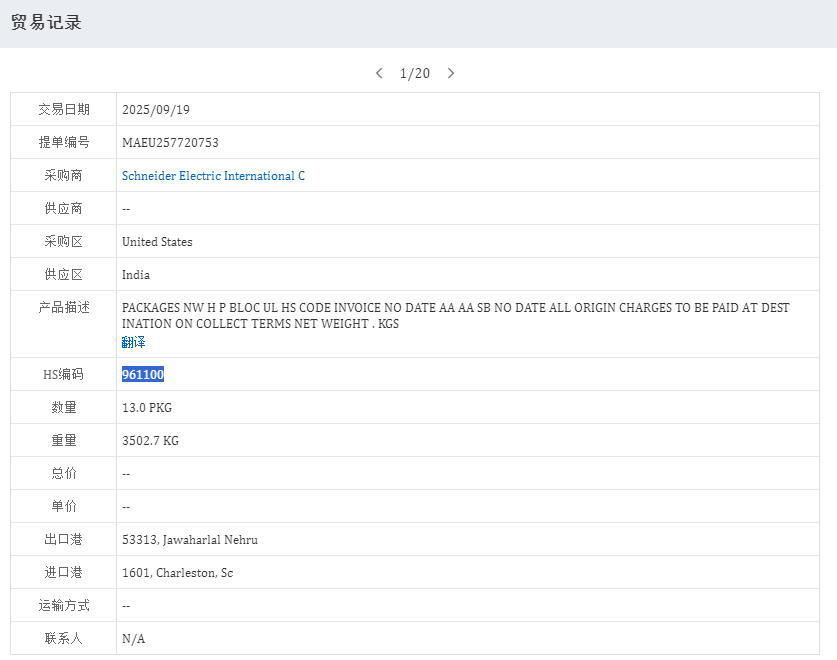The width and height of the screenshot is (837, 660).
Task: Click the 联系人 N/A value
Action: pyautogui.click(x=133, y=639)
